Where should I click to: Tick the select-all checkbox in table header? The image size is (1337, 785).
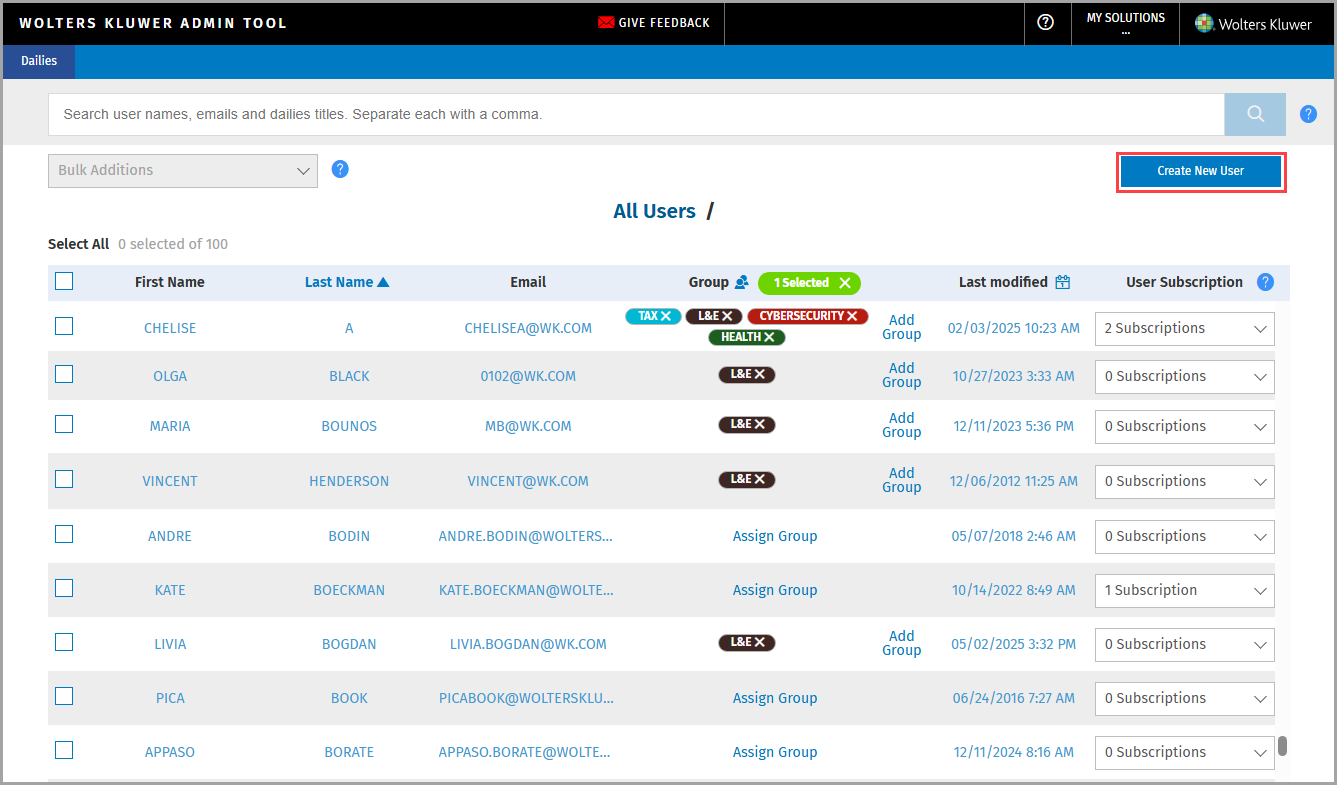click(64, 282)
